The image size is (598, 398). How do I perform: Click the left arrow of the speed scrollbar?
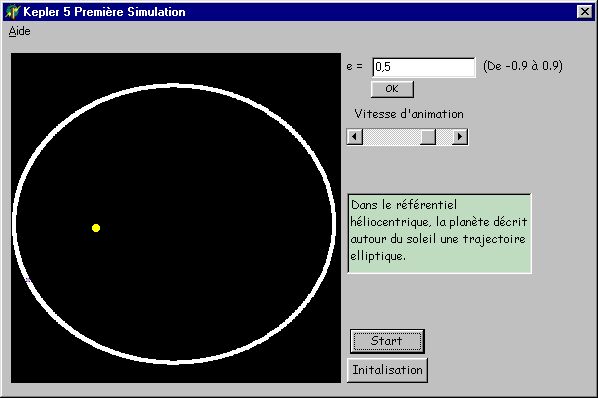[x=355, y=136]
